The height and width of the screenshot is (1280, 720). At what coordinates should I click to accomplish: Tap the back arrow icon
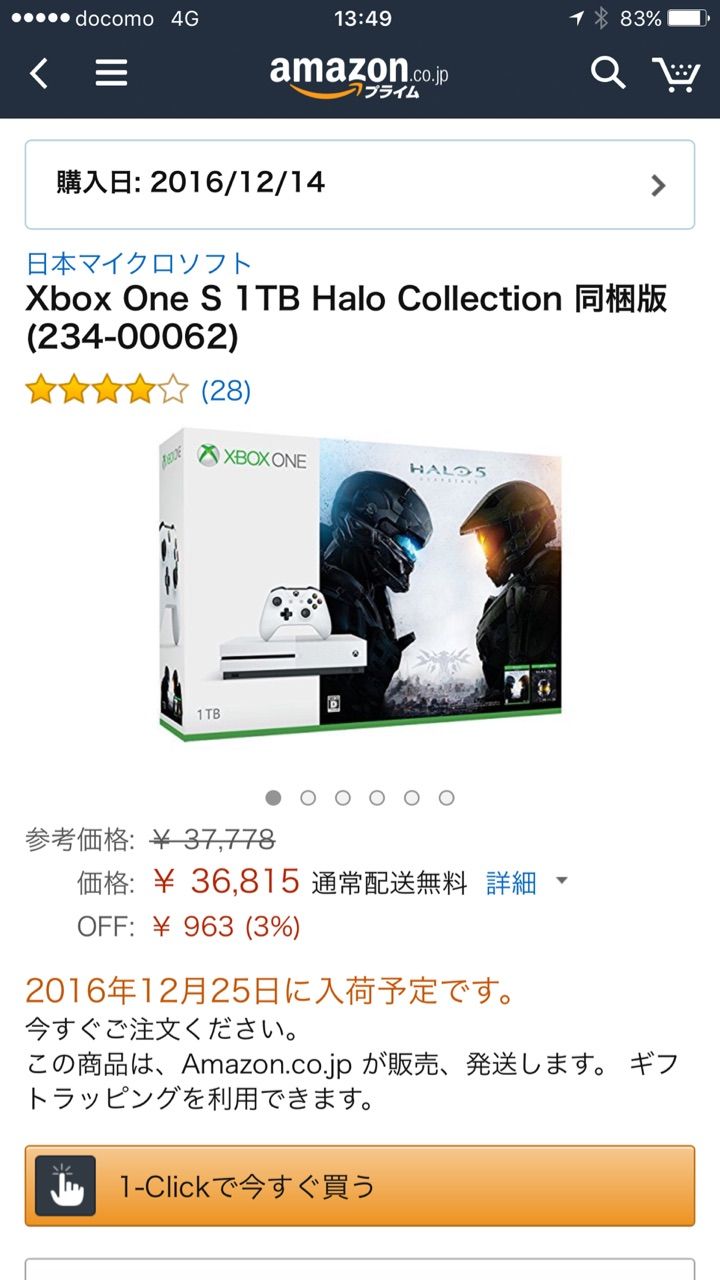(38, 73)
